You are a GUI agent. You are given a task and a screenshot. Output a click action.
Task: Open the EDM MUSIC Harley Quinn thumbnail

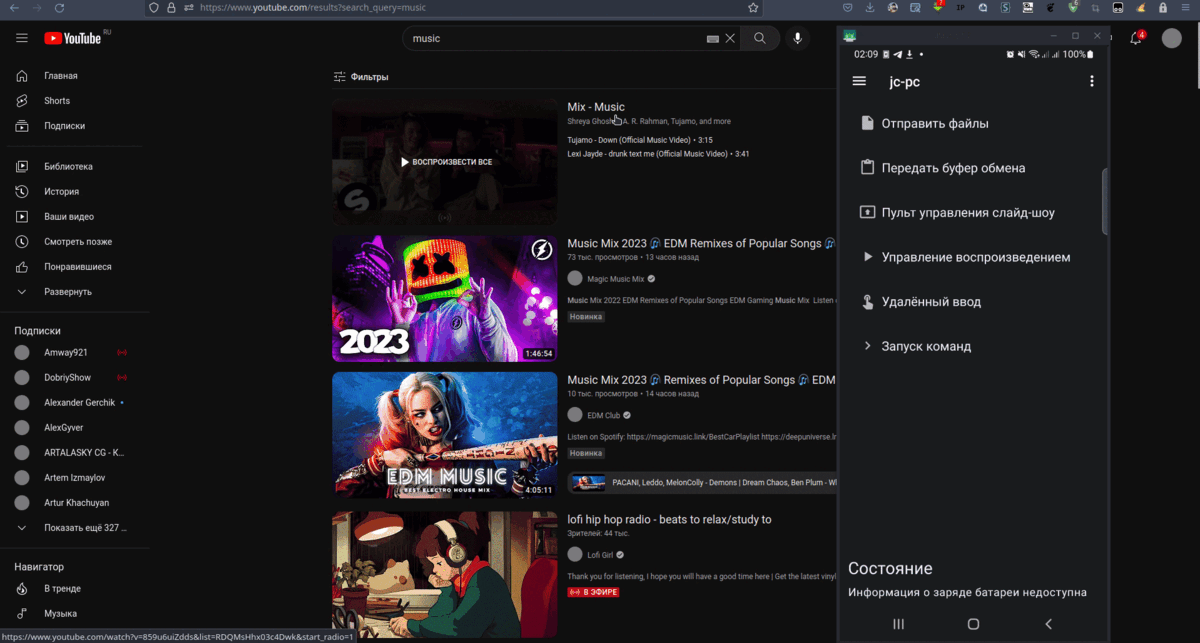pos(444,435)
